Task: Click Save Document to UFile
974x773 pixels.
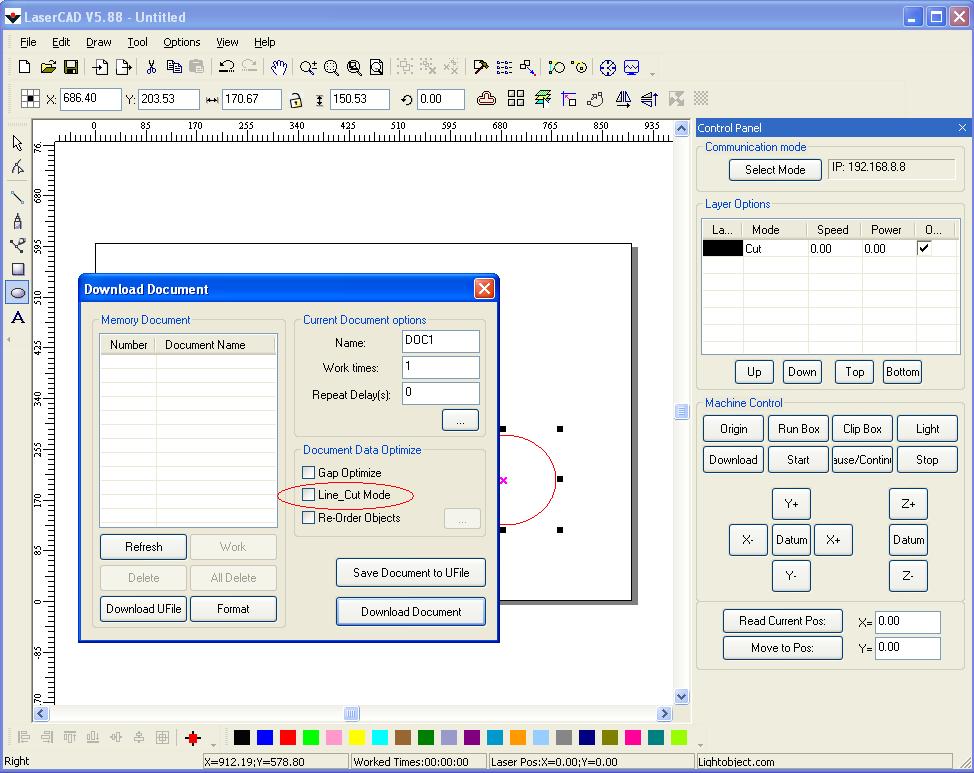Action: [x=411, y=572]
